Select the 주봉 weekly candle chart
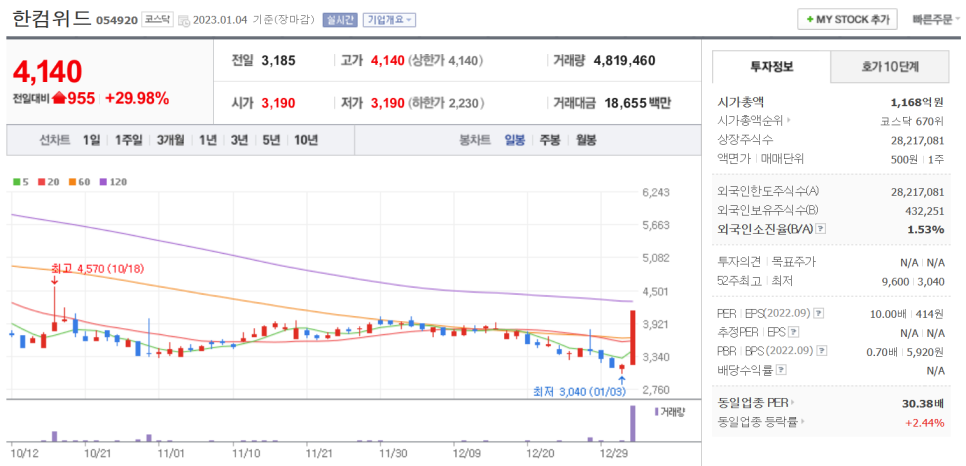Image resolution: width=966 pixels, height=466 pixels. [550, 140]
